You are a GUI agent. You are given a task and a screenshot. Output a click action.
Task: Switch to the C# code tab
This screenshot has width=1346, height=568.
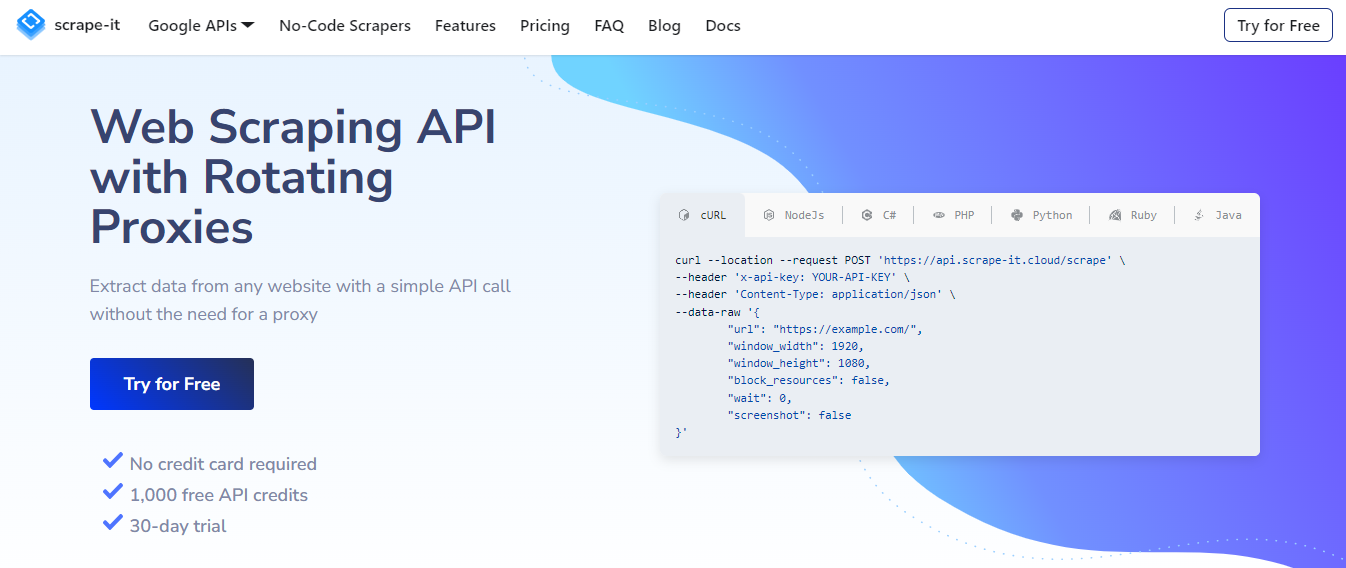(879, 215)
